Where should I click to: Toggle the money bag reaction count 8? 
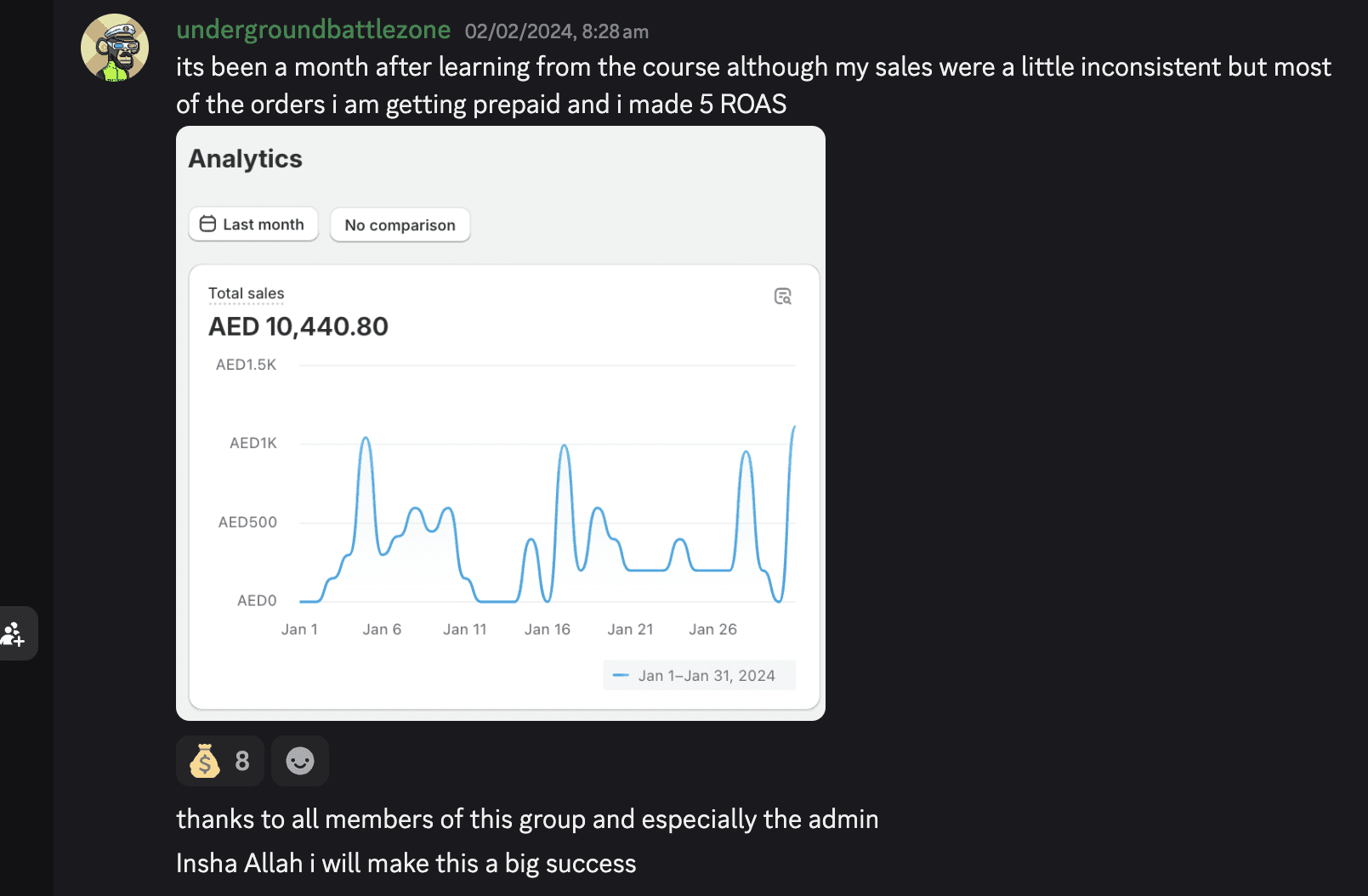242,761
